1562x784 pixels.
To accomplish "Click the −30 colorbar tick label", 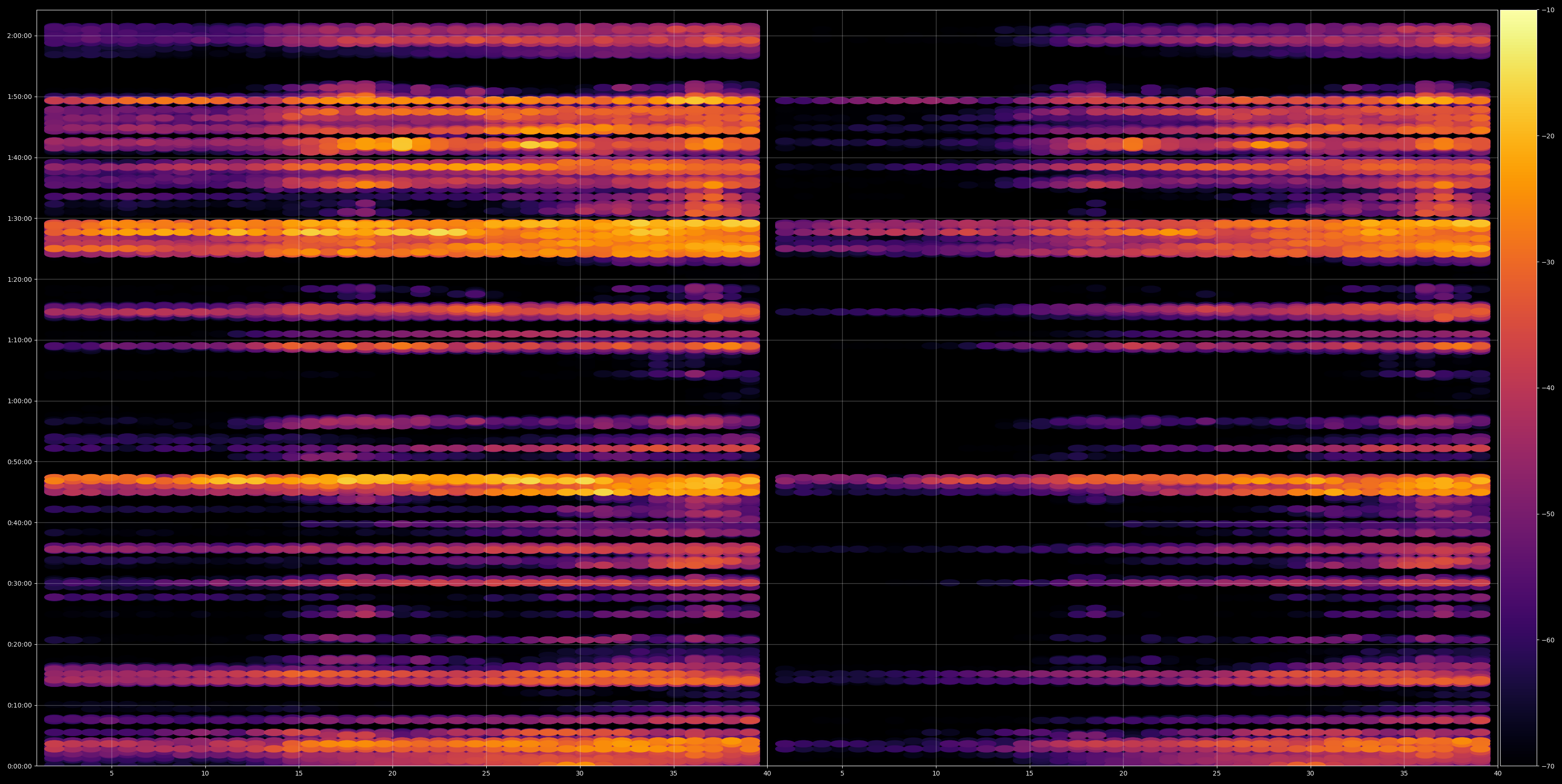I will 1549,262.
